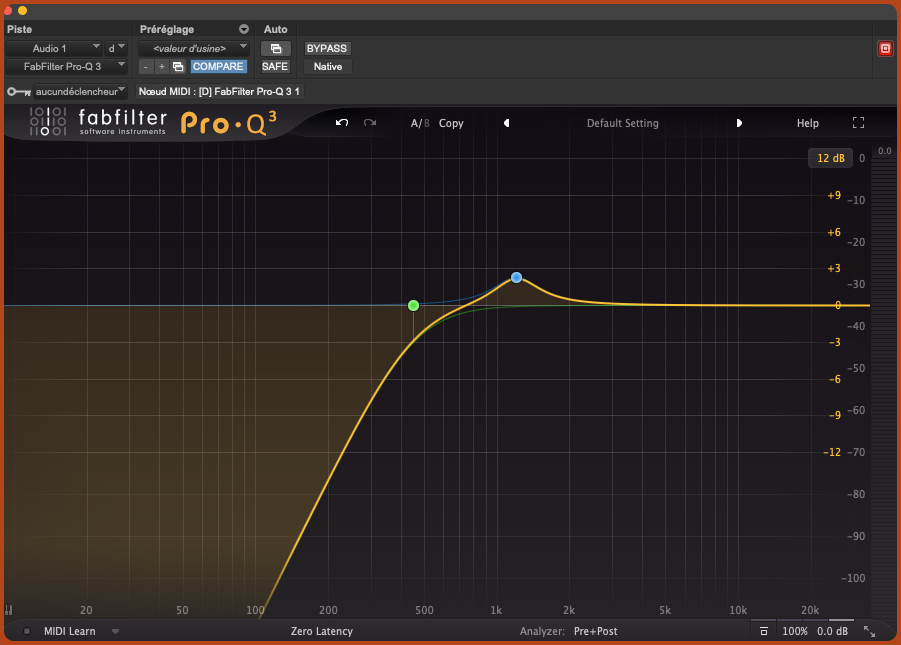
Task: Click Default Setting preset name
Action: (x=622, y=123)
